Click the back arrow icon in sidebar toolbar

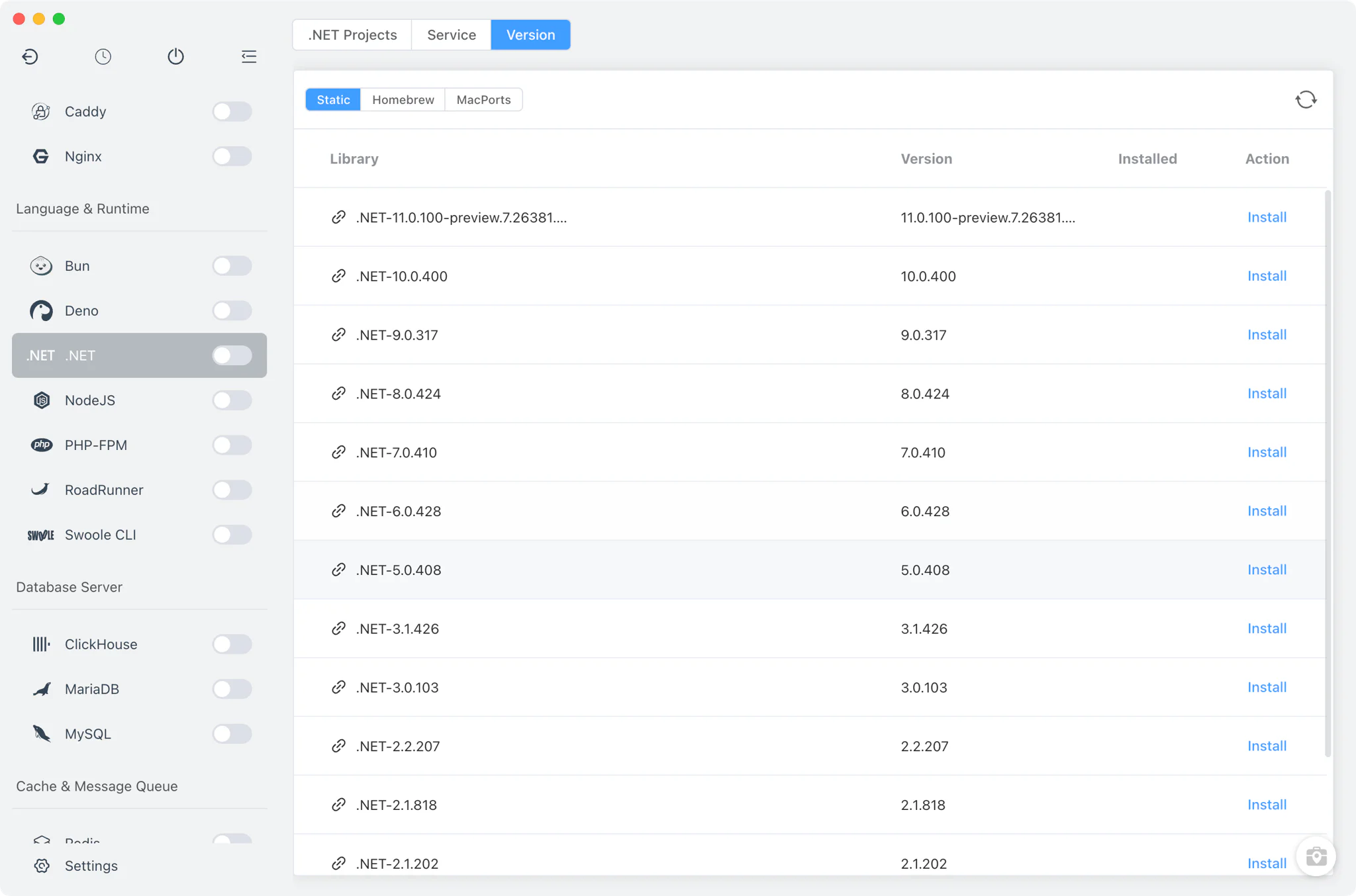(30, 56)
